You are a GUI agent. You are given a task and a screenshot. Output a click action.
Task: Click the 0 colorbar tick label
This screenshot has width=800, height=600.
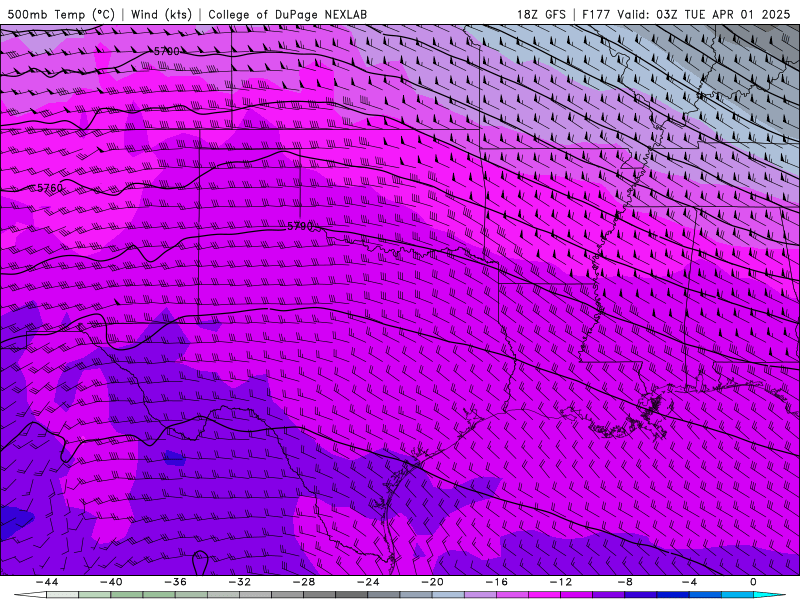tap(754, 582)
